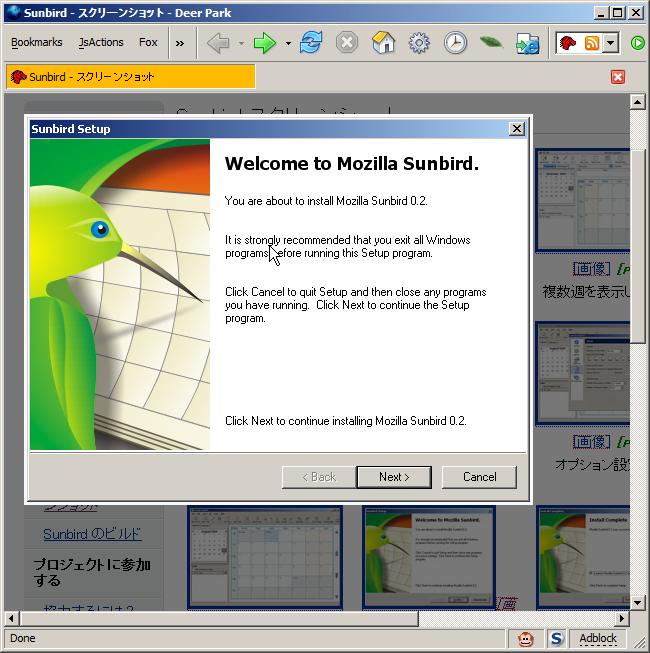650x653 pixels.
Task: Click the horizontal scrollbar left arrow
Action: 11,618
